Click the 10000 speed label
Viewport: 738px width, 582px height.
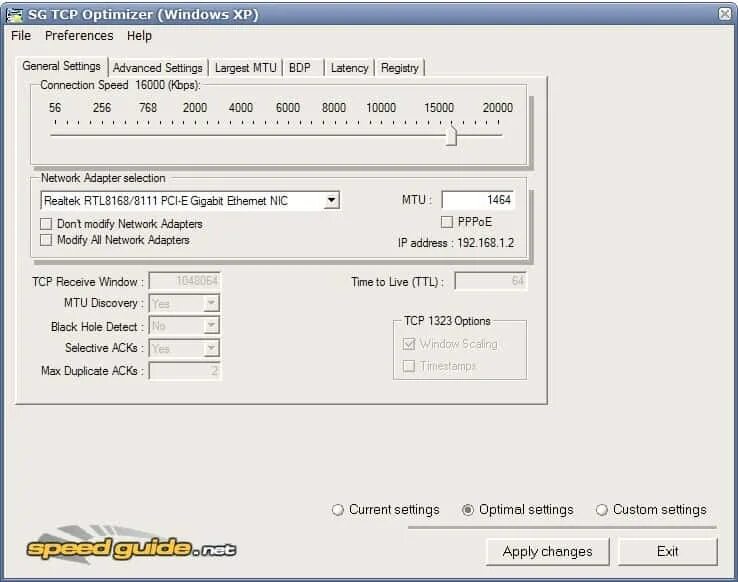[381, 108]
